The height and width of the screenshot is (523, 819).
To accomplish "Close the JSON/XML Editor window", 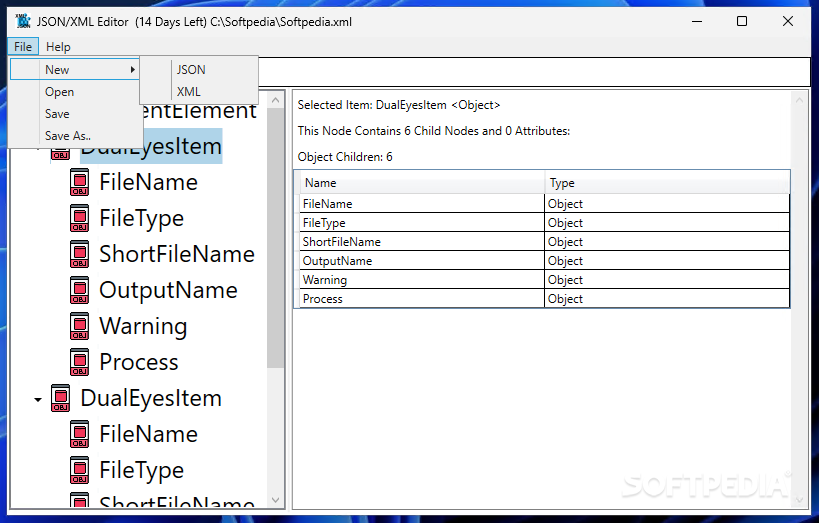I will pyautogui.click(x=788, y=21).
